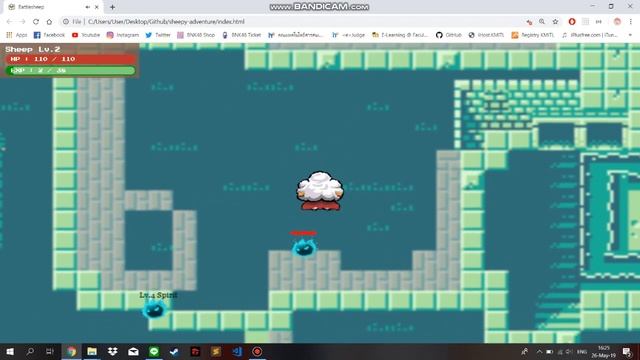Click the Sheep Lv.2 status label
Screen dimensions: 640x360
(33, 49)
